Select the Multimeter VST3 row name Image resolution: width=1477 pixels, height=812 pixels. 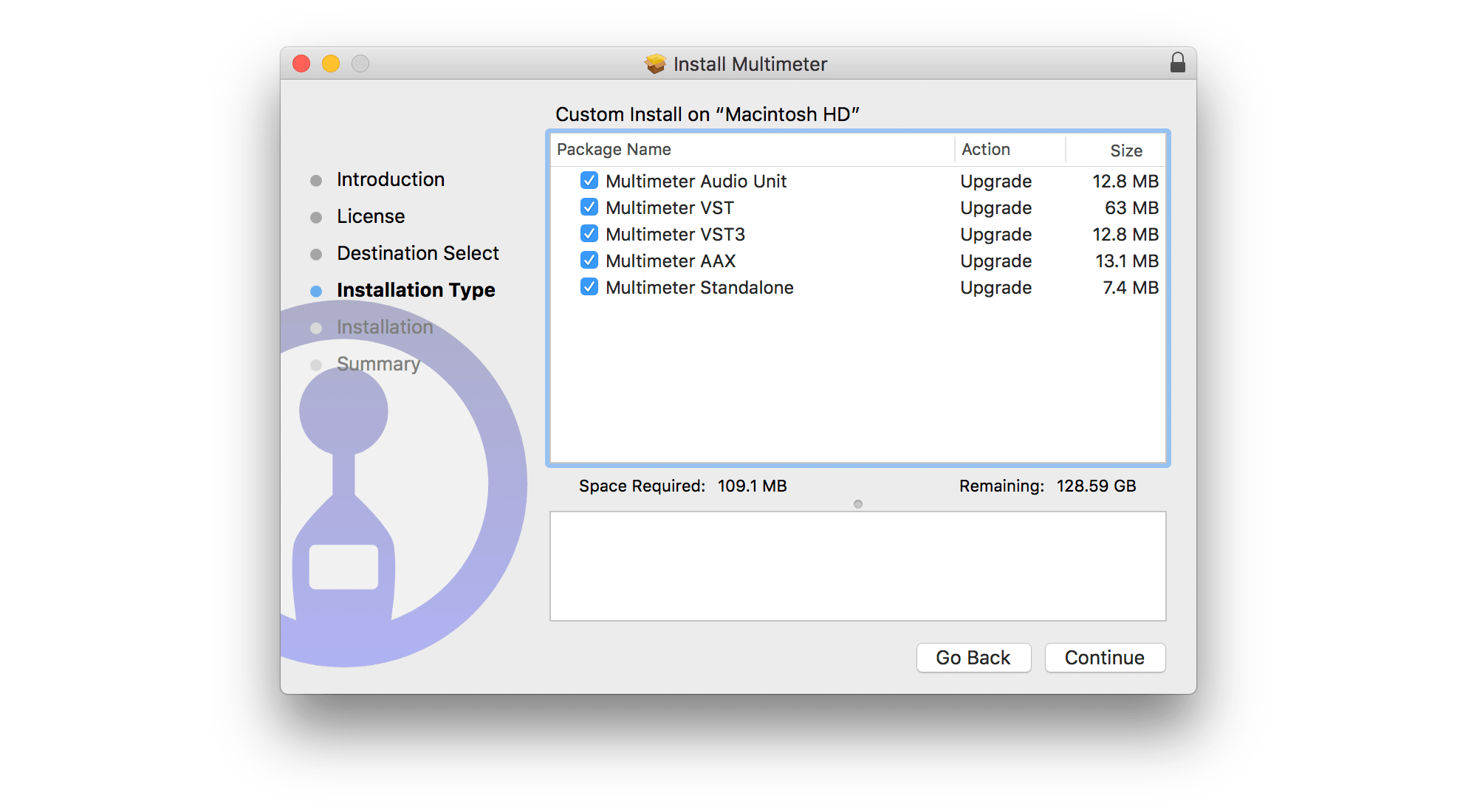[x=675, y=234]
